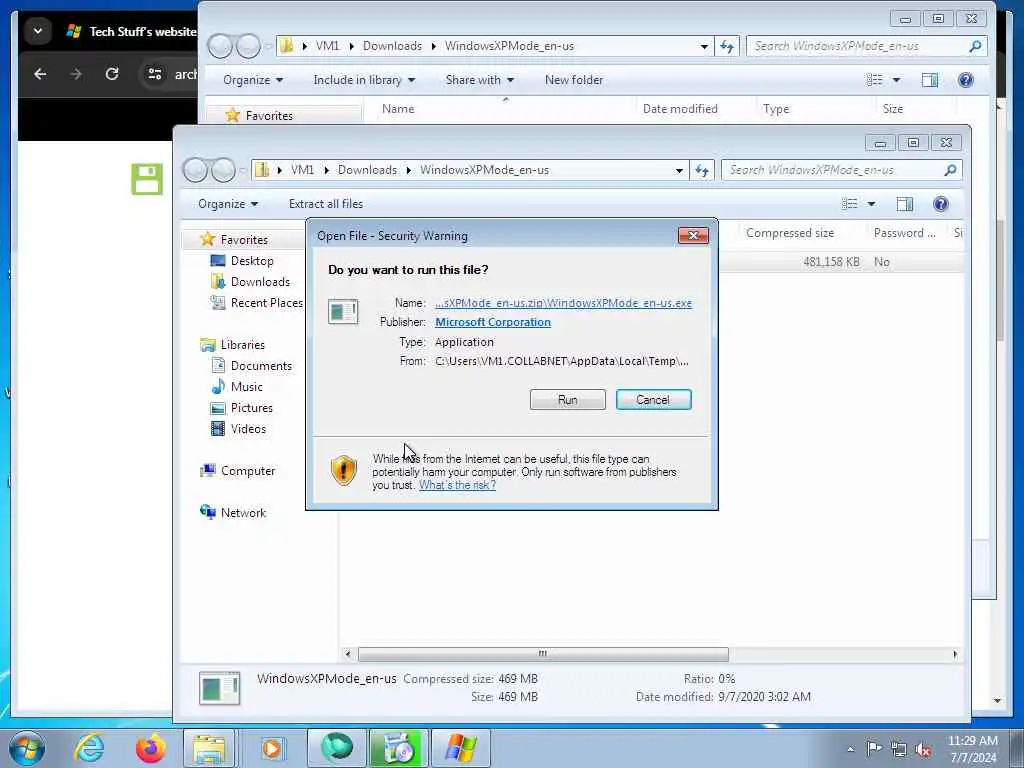
Task: Click refresh button in back window address bar
Action: pos(727,46)
